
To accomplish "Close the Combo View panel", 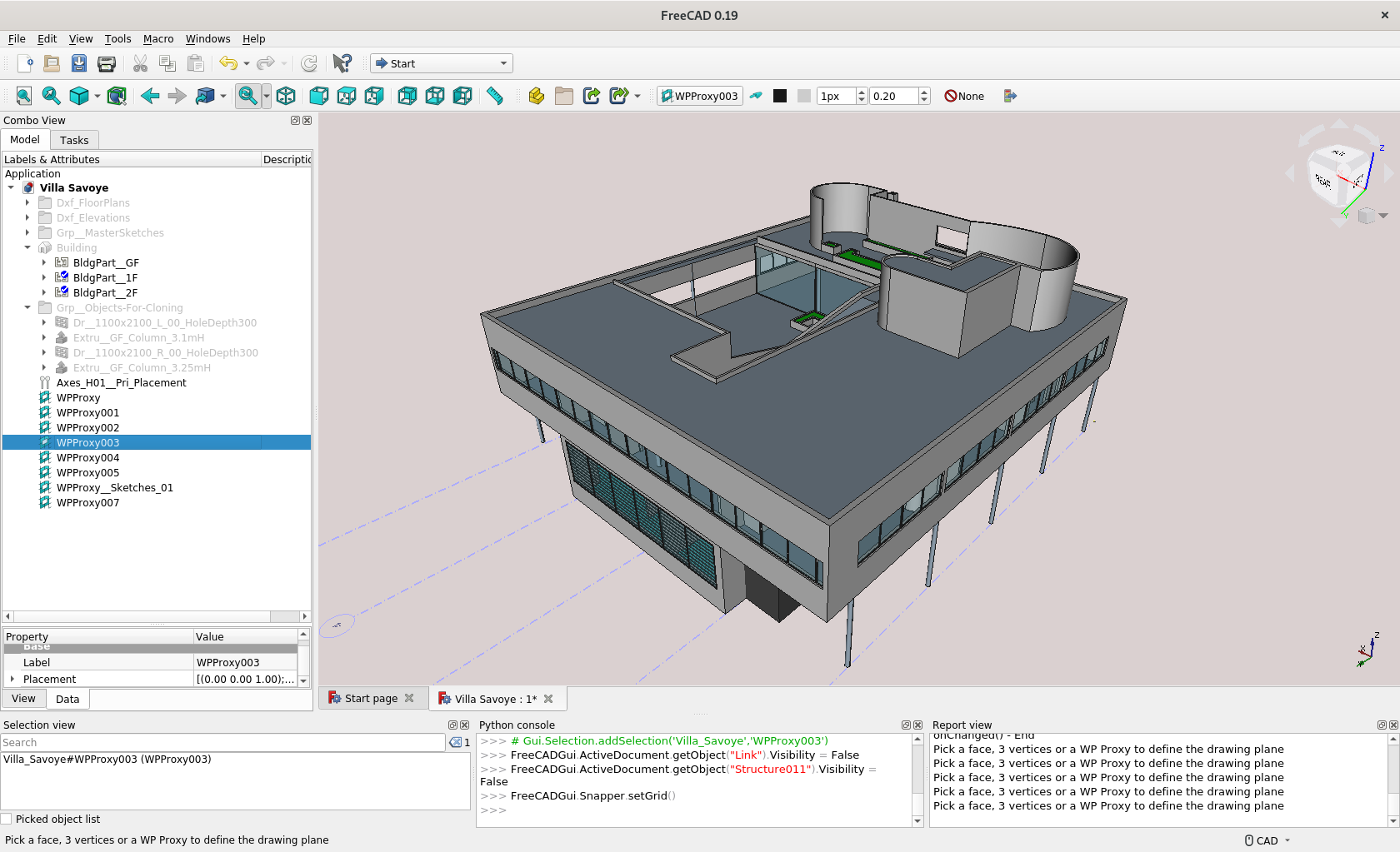I will 307,120.
